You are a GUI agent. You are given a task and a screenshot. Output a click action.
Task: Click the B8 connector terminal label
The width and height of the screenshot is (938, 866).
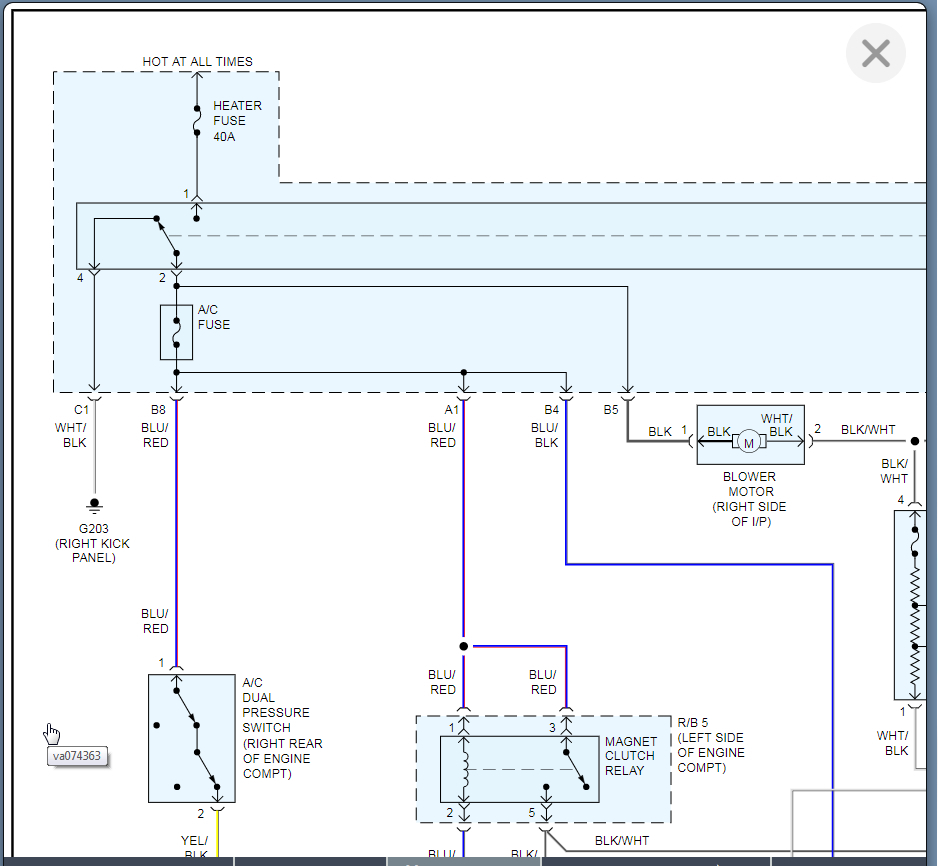pyautogui.click(x=158, y=409)
